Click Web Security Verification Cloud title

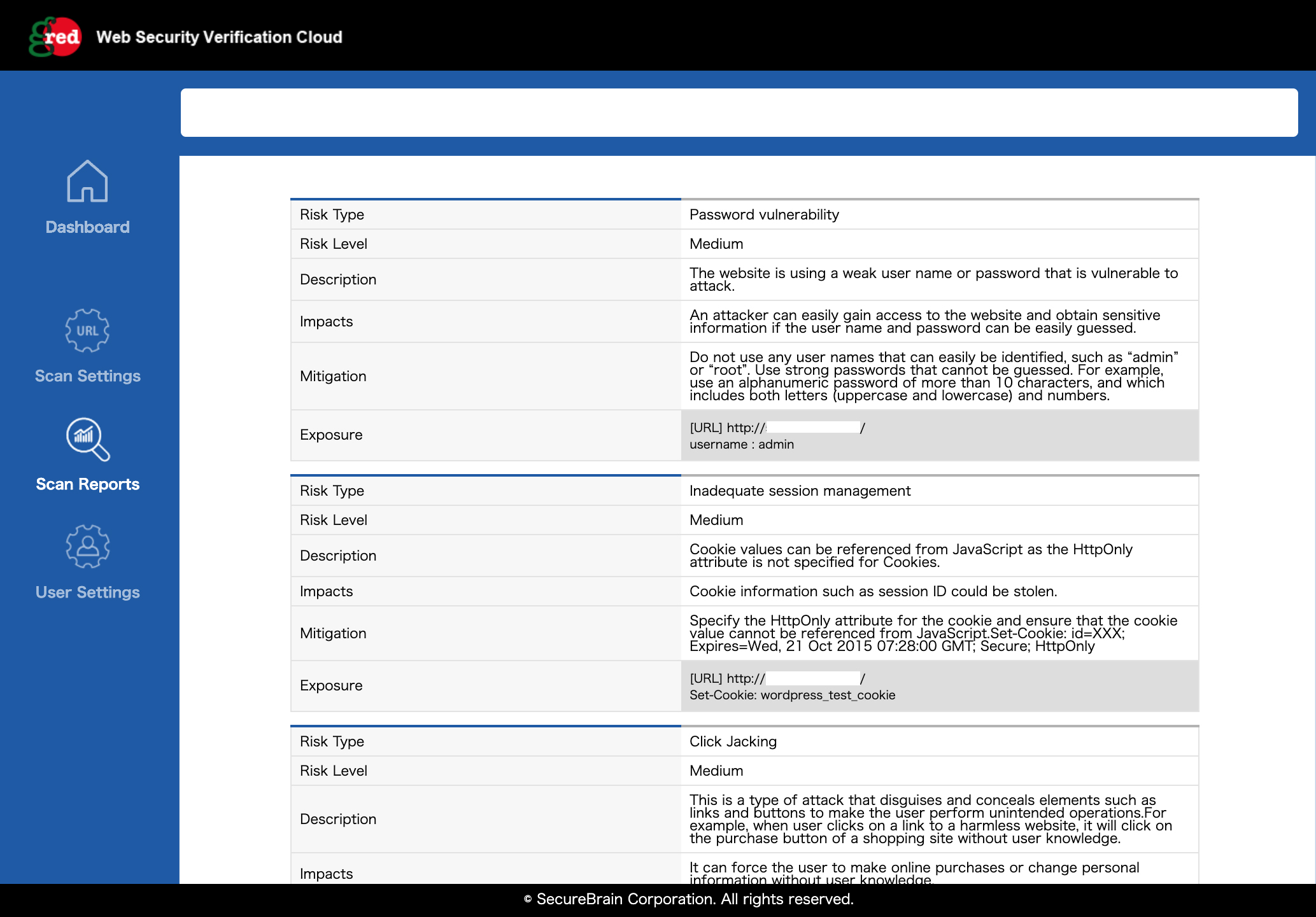click(220, 37)
